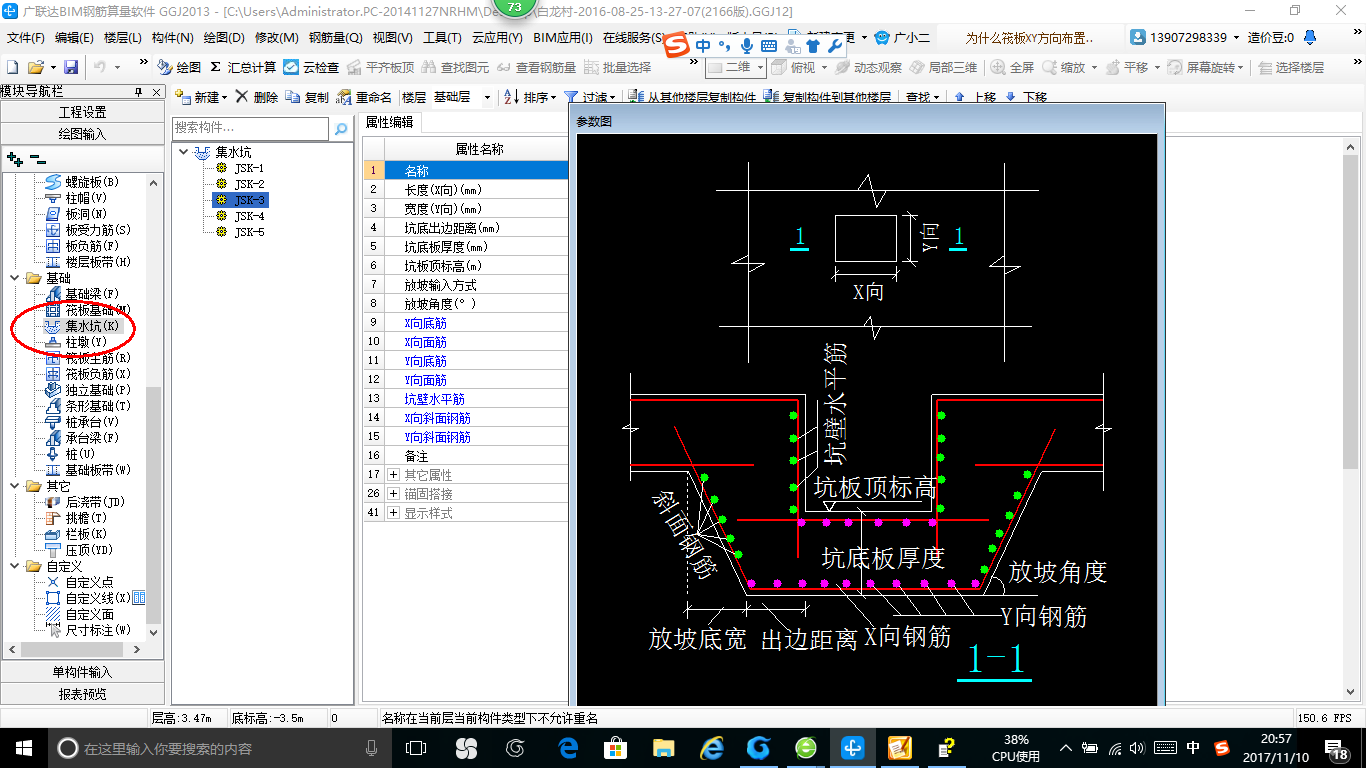This screenshot has height=768, width=1366.
Task: Select 自定义点 in the tree
Action: coord(89,582)
